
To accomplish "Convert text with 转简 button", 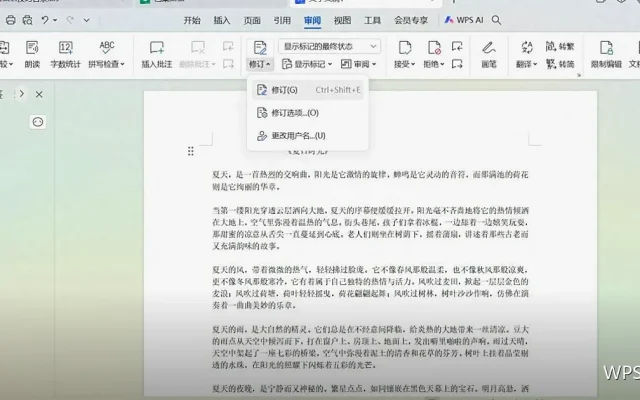I will click(x=560, y=64).
